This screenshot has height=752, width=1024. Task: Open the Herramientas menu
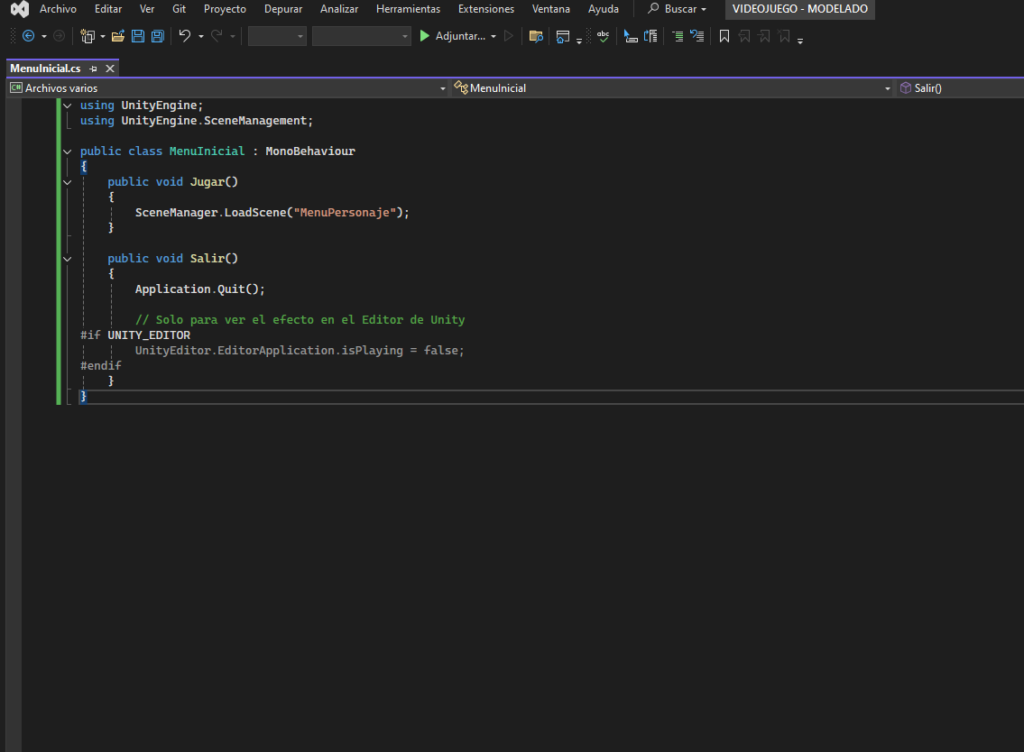click(408, 9)
